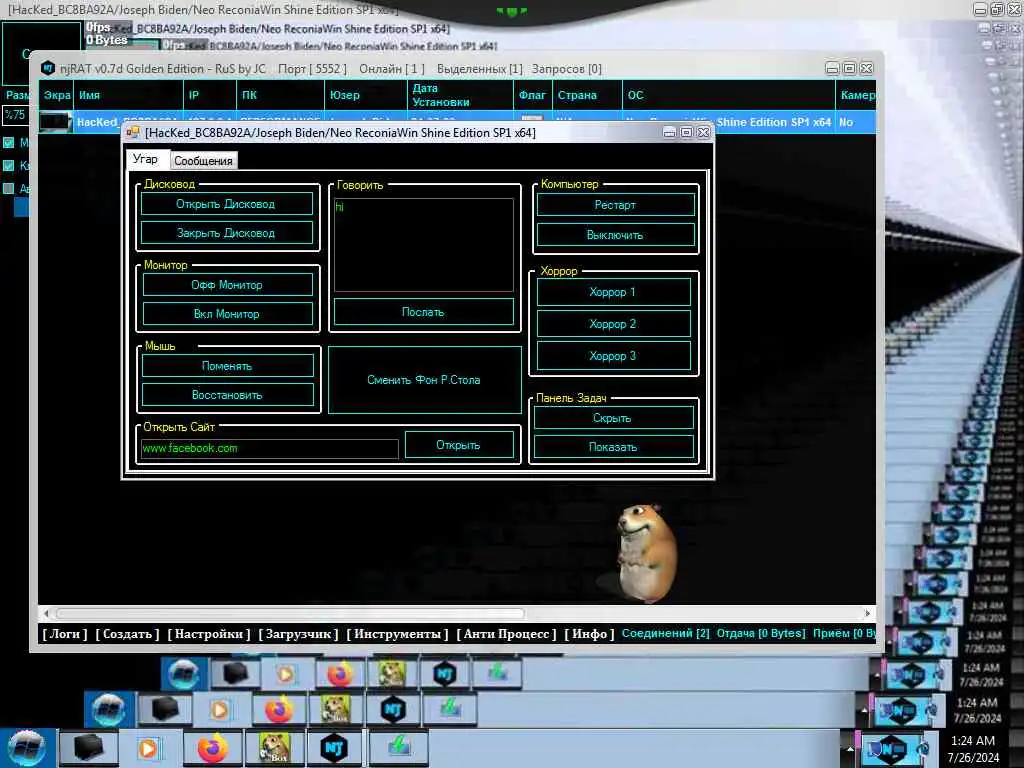
Task: Click the taskbar clock showing 1:24 AM
Action: (x=973, y=749)
